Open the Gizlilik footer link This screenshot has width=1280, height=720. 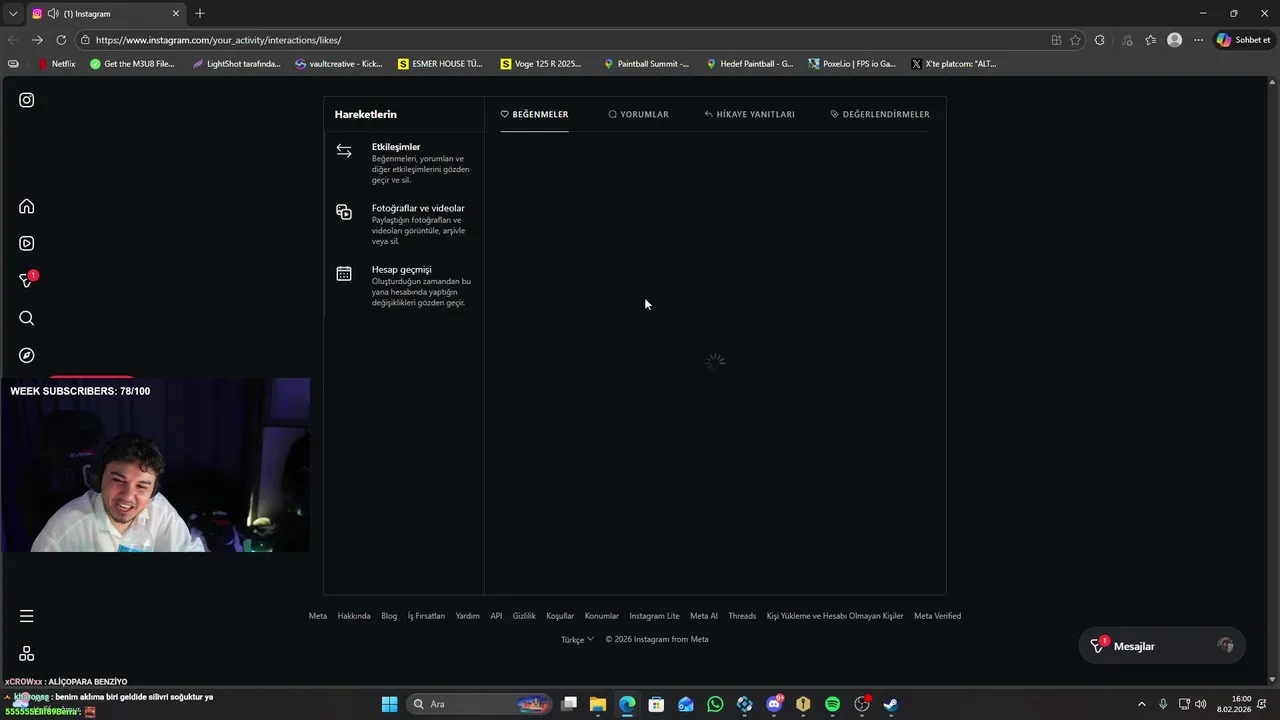(x=524, y=616)
